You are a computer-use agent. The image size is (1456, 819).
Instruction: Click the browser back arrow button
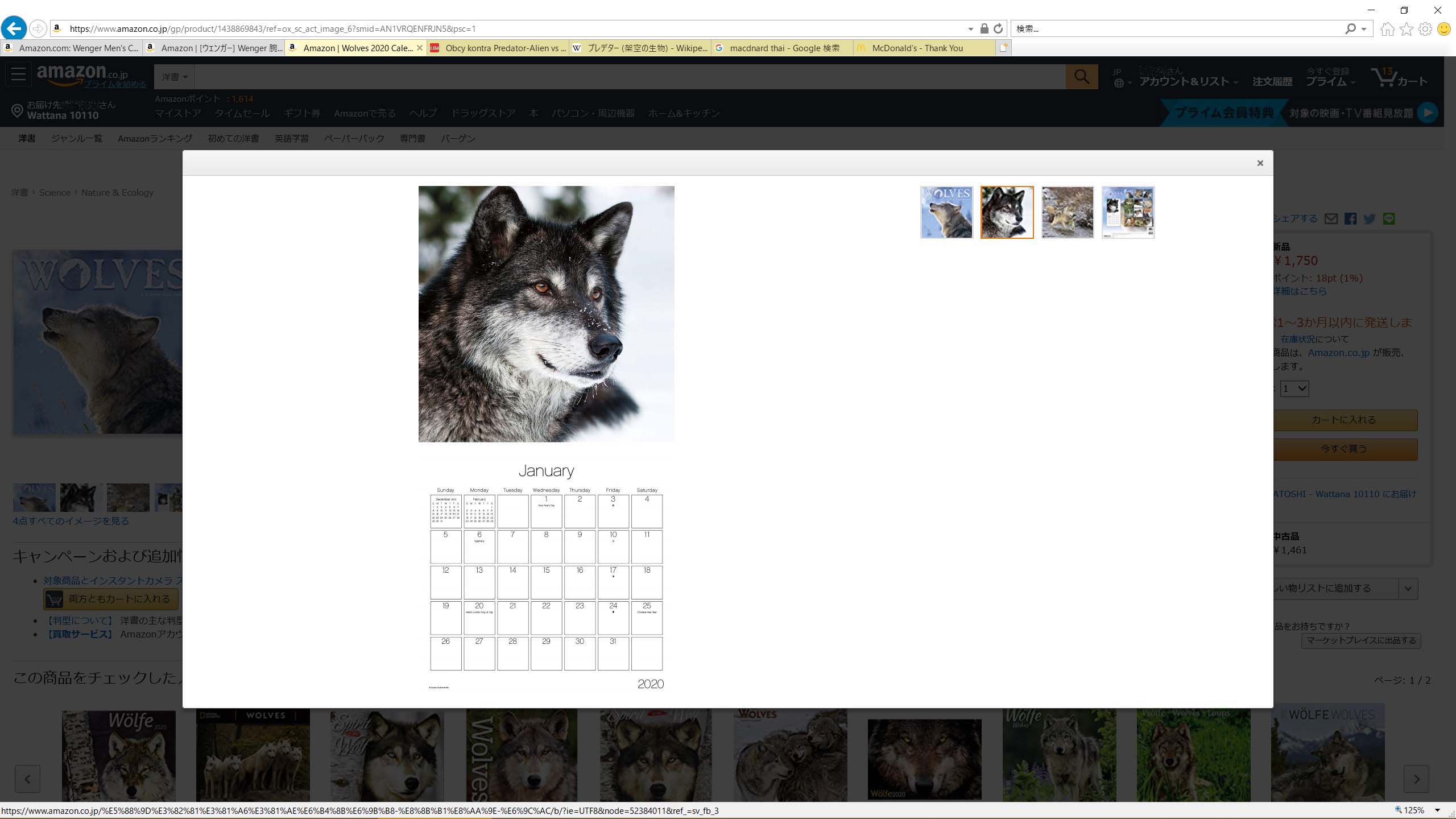pyautogui.click(x=14, y=28)
